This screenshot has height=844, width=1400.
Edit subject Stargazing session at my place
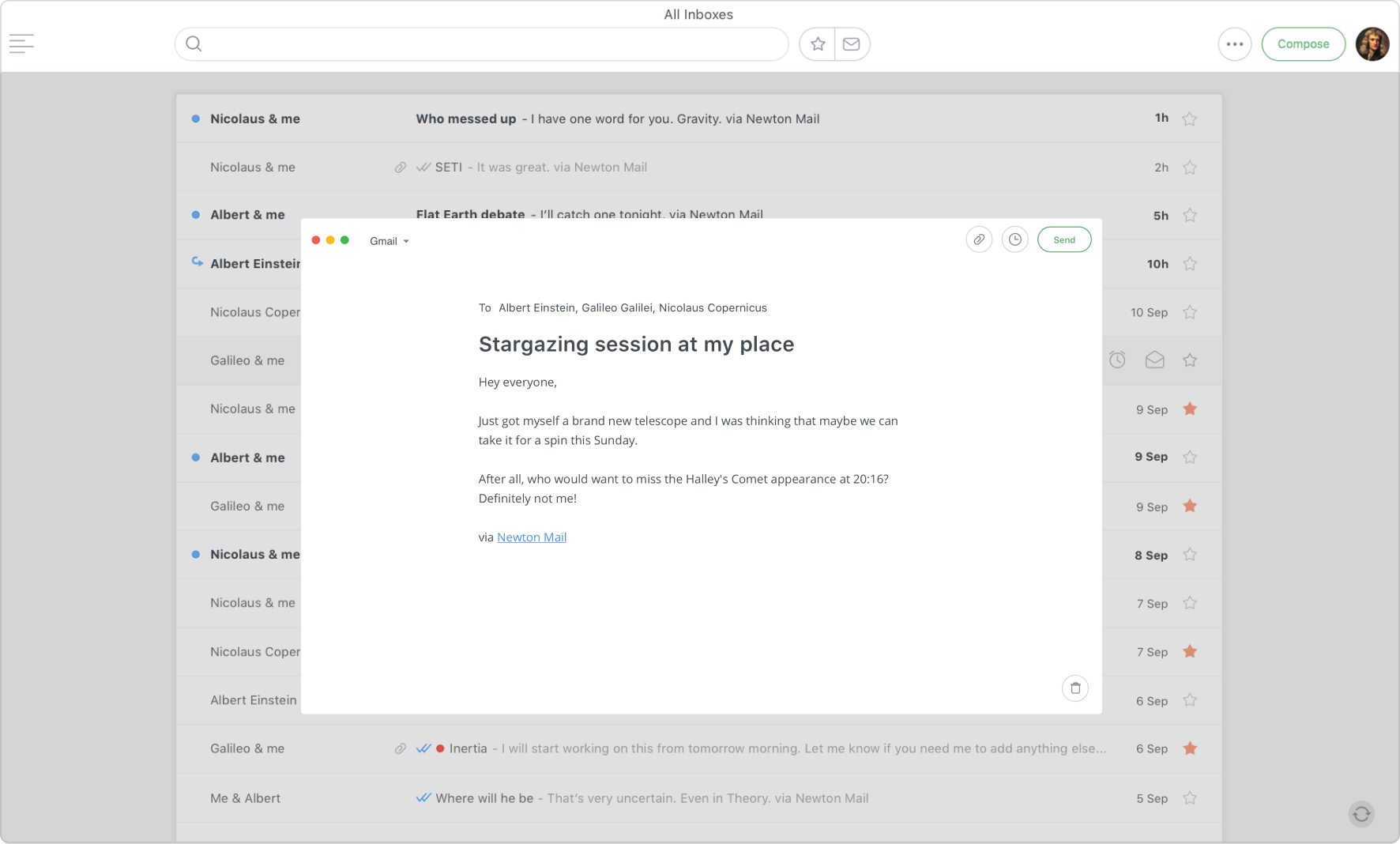[x=636, y=345]
